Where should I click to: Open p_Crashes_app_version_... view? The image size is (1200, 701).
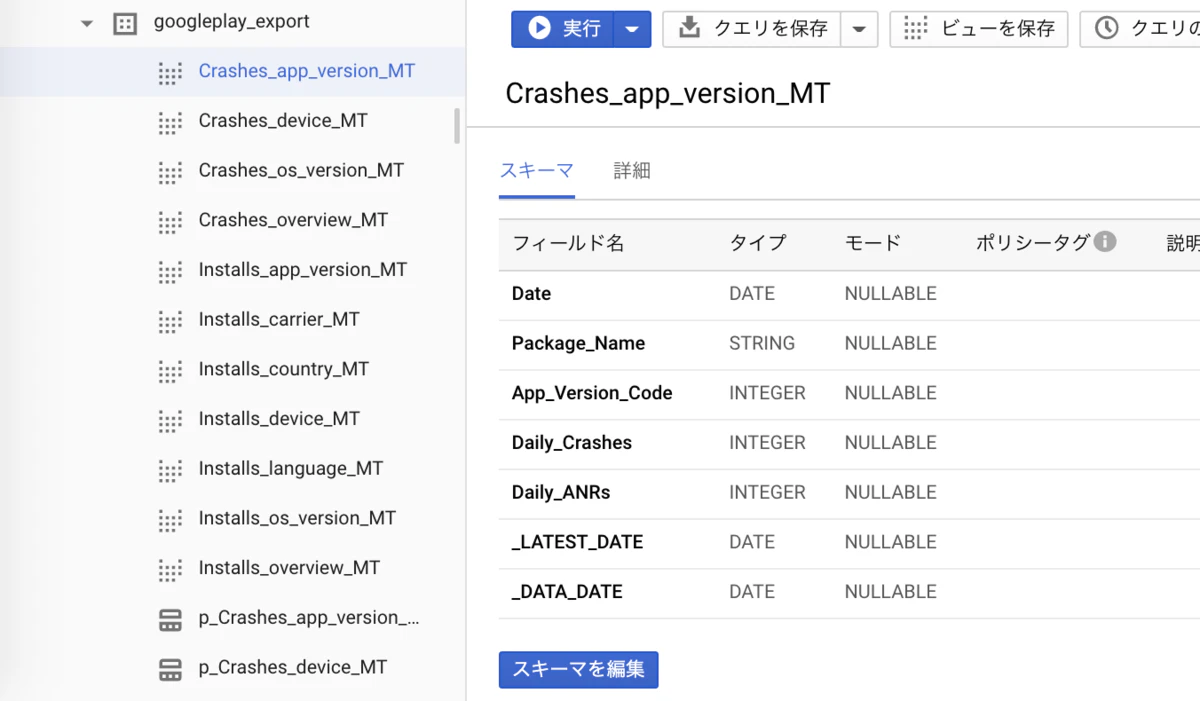[309, 617]
